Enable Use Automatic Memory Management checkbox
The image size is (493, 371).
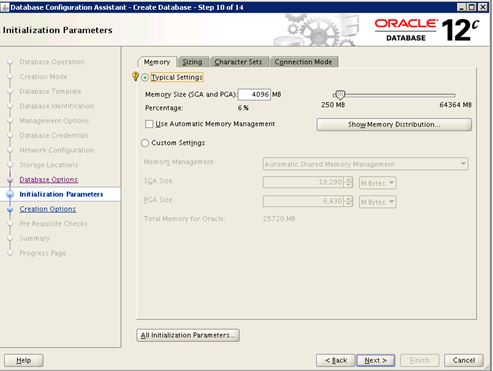point(149,124)
